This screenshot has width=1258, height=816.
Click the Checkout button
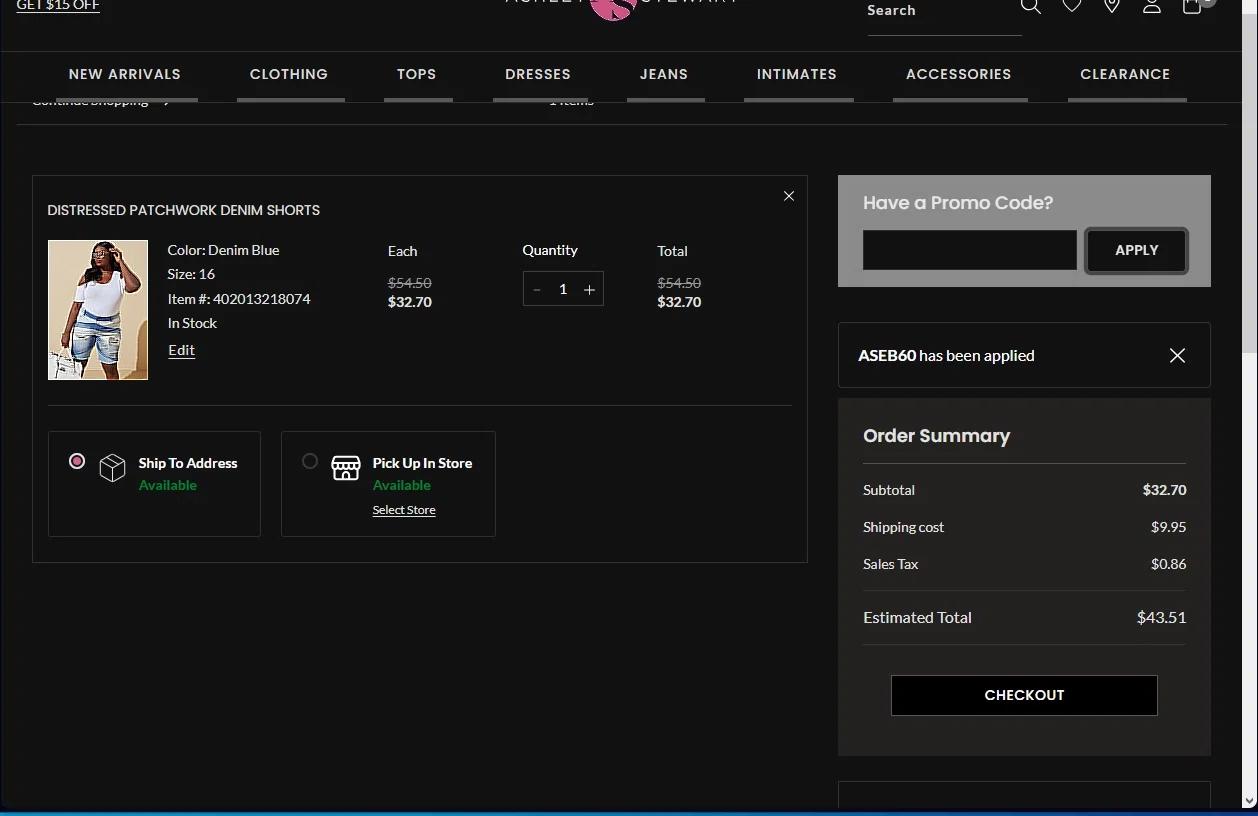pos(1024,695)
